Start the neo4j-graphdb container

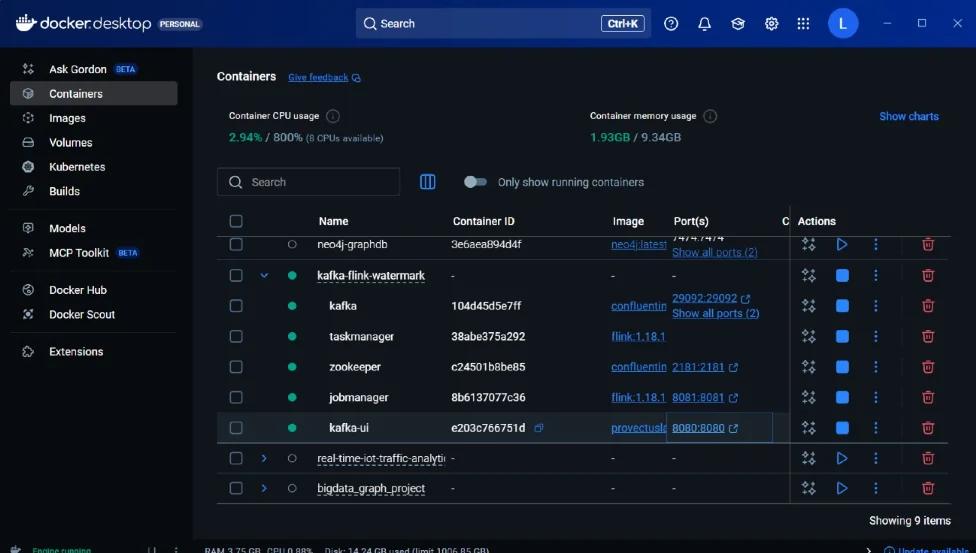(842, 244)
